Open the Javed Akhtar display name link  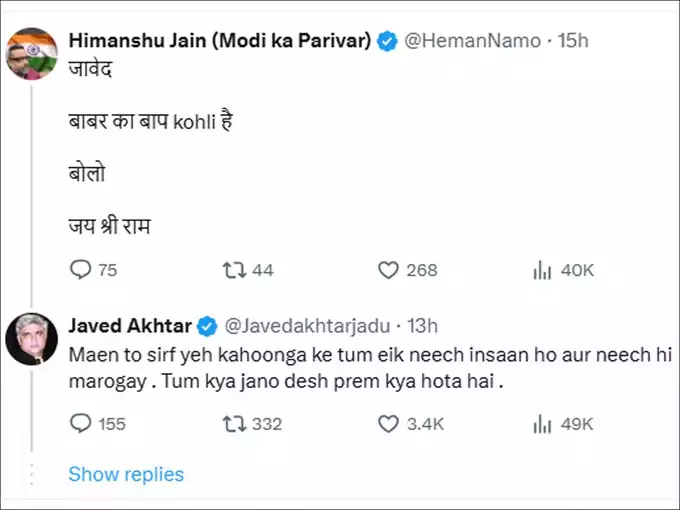pyautogui.click(x=131, y=326)
